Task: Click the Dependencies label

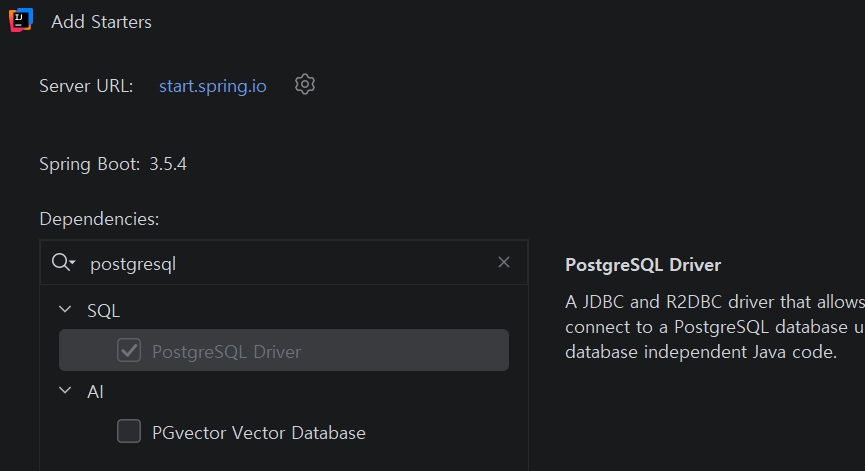Action: click(x=99, y=219)
